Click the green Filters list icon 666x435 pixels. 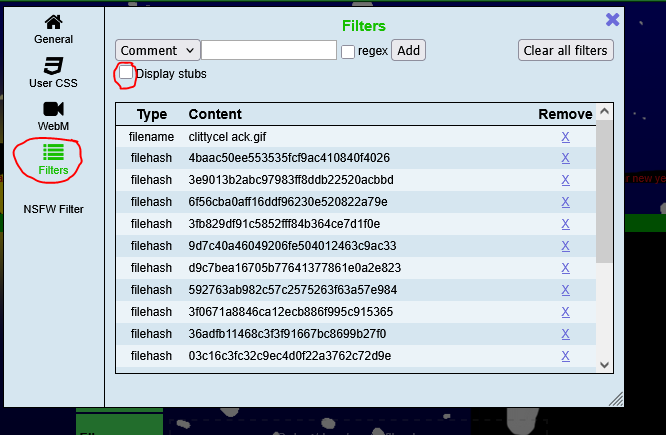pos(53,152)
